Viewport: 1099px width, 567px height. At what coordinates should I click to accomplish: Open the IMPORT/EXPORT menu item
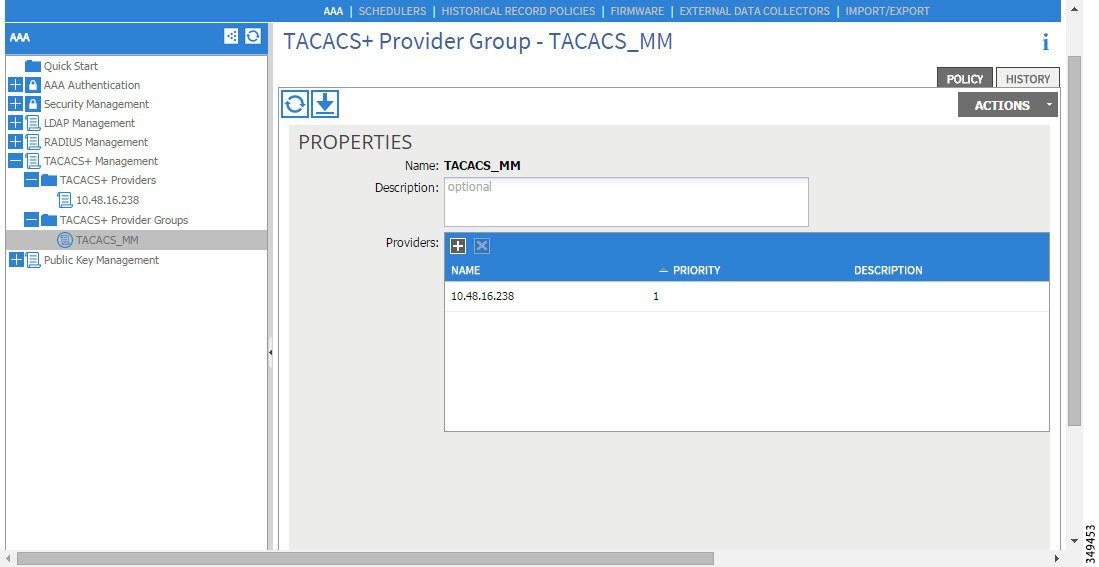tap(887, 11)
